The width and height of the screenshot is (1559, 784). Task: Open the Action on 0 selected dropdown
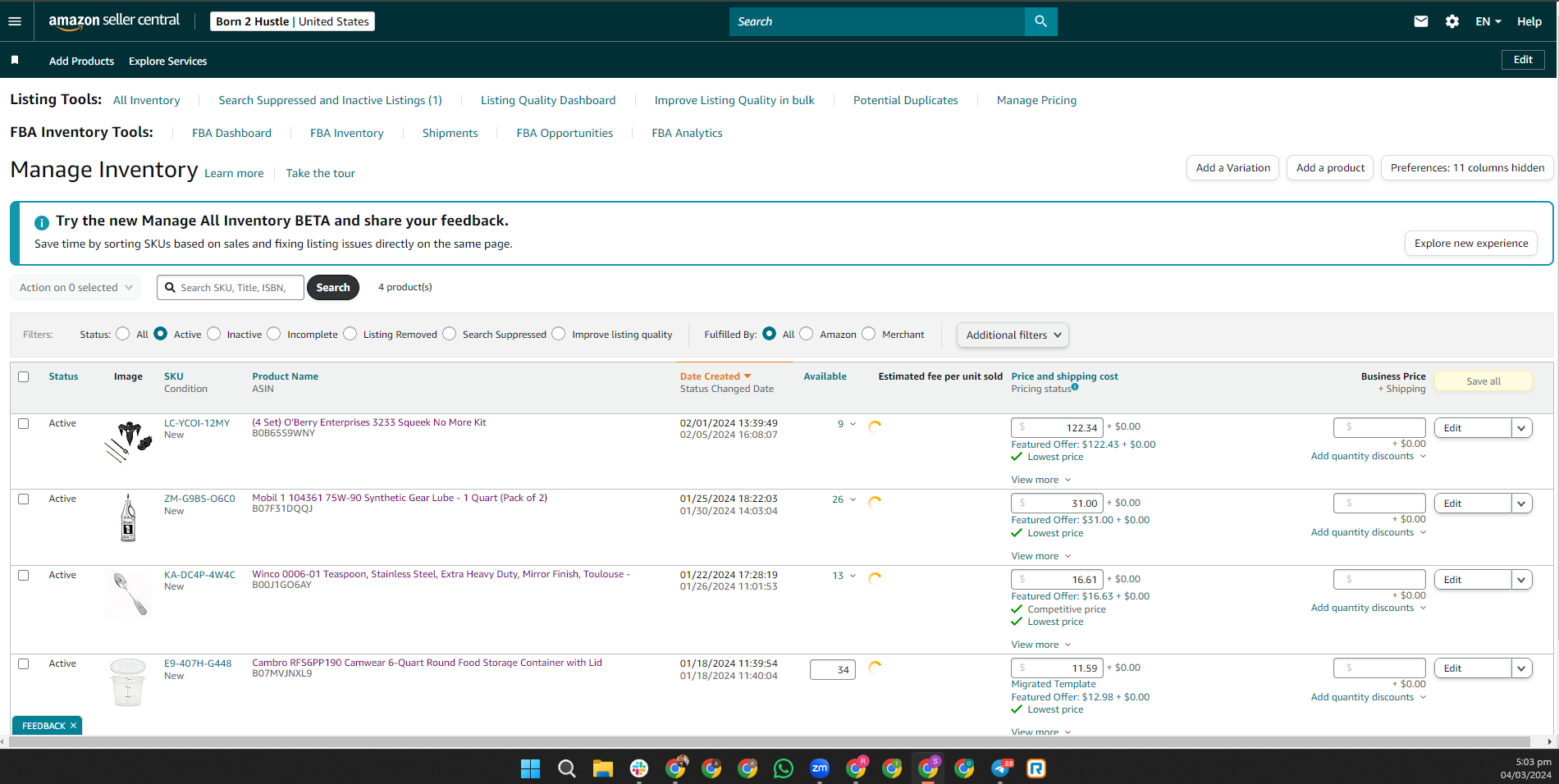click(75, 288)
